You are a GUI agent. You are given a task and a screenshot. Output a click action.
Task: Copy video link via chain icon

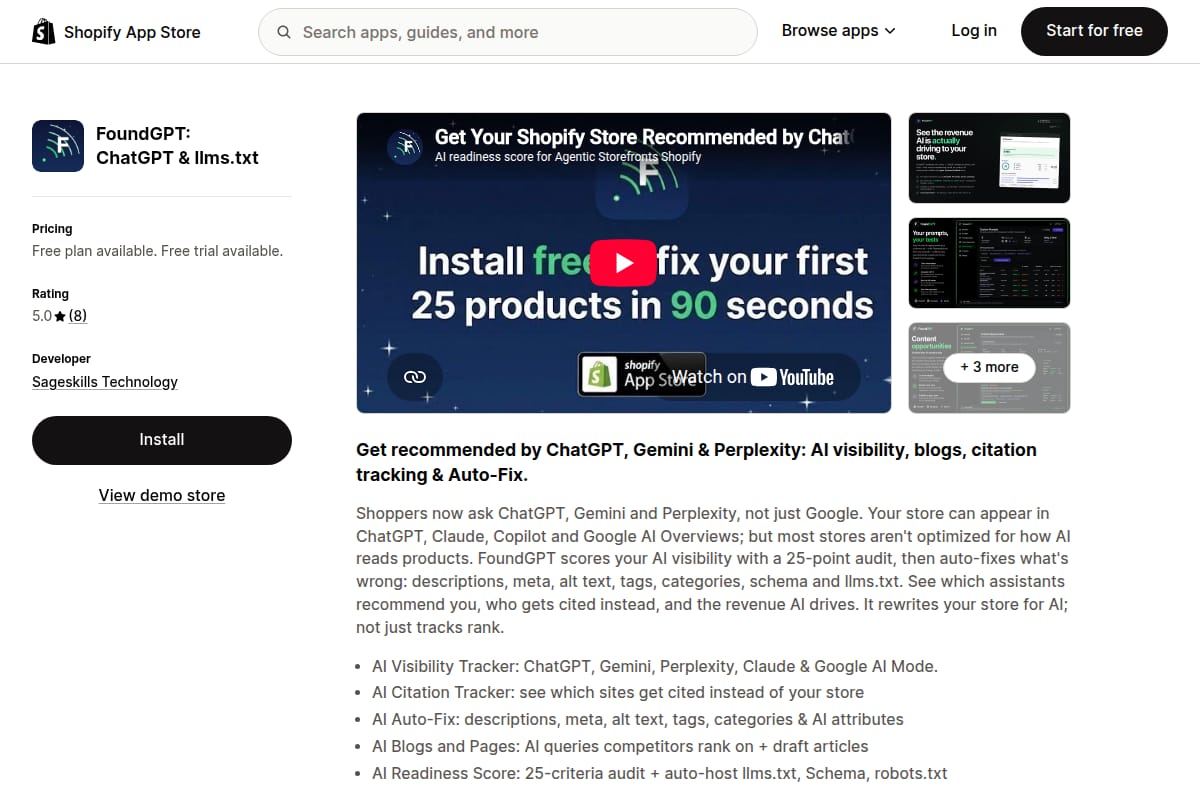pos(415,377)
